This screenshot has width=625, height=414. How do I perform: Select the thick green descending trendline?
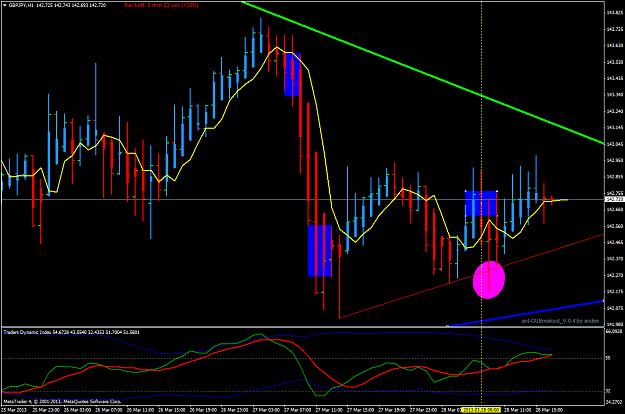tap(423, 73)
